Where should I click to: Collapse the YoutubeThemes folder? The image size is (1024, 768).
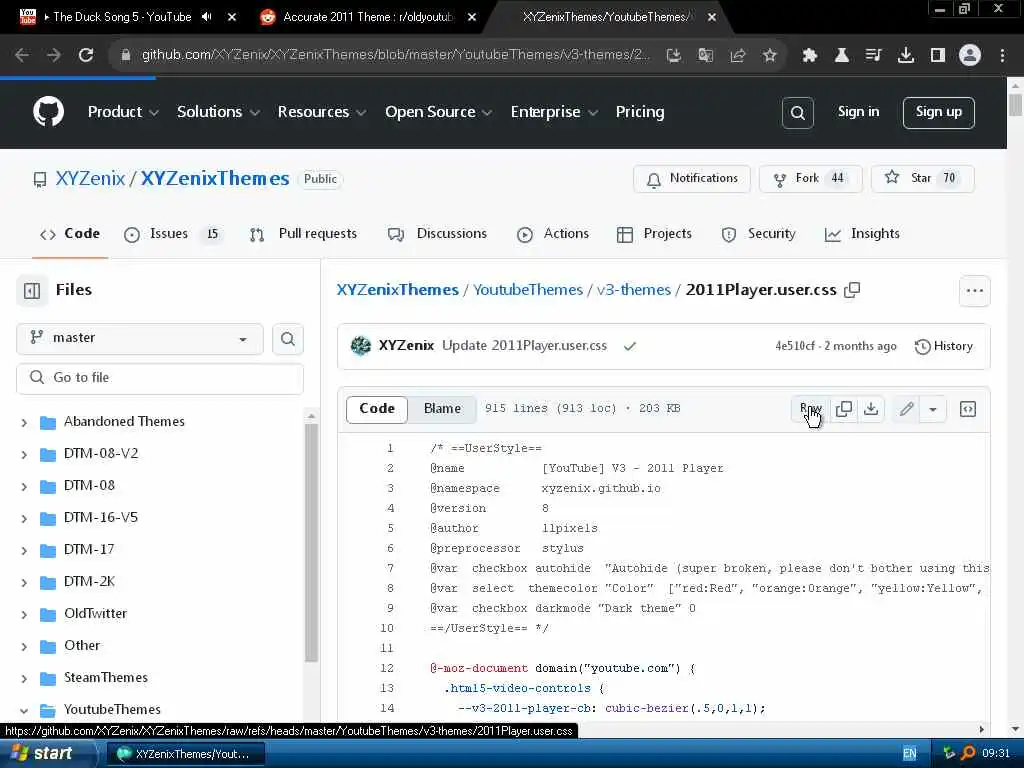pyautogui.click(x=24, y=711)
